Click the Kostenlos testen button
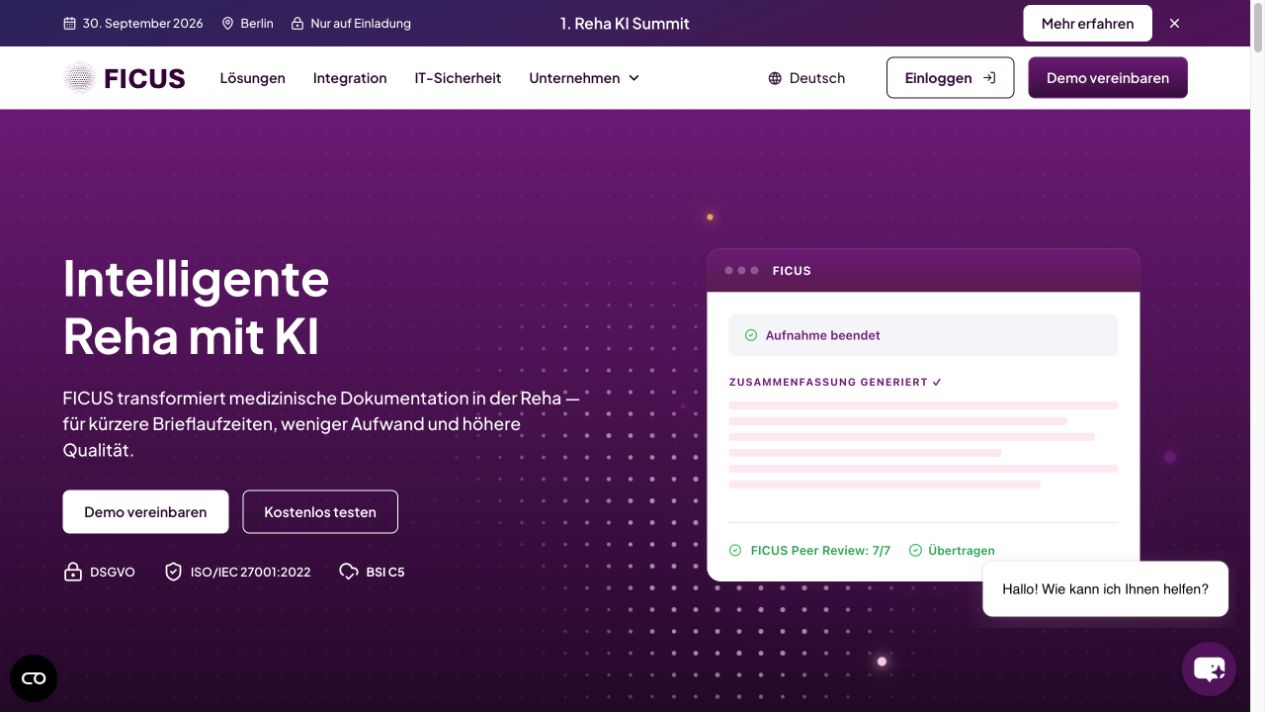Viewport: 1265px width, 712px height. (x=320, y=512)
